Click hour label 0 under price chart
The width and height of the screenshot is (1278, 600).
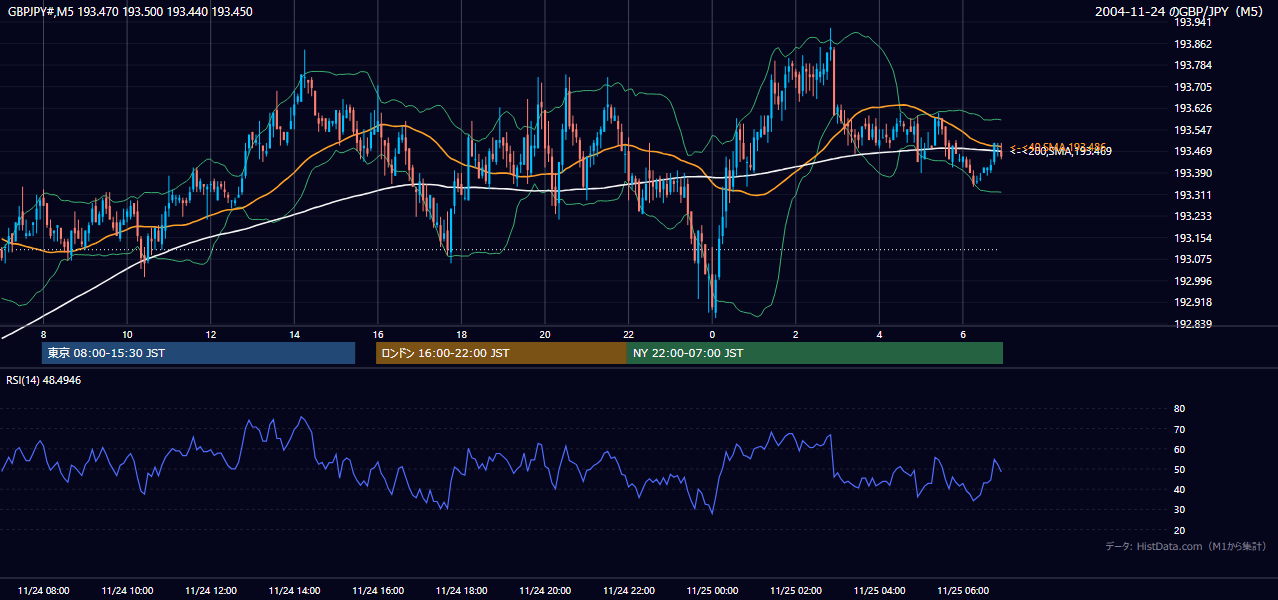coord(712,334)
